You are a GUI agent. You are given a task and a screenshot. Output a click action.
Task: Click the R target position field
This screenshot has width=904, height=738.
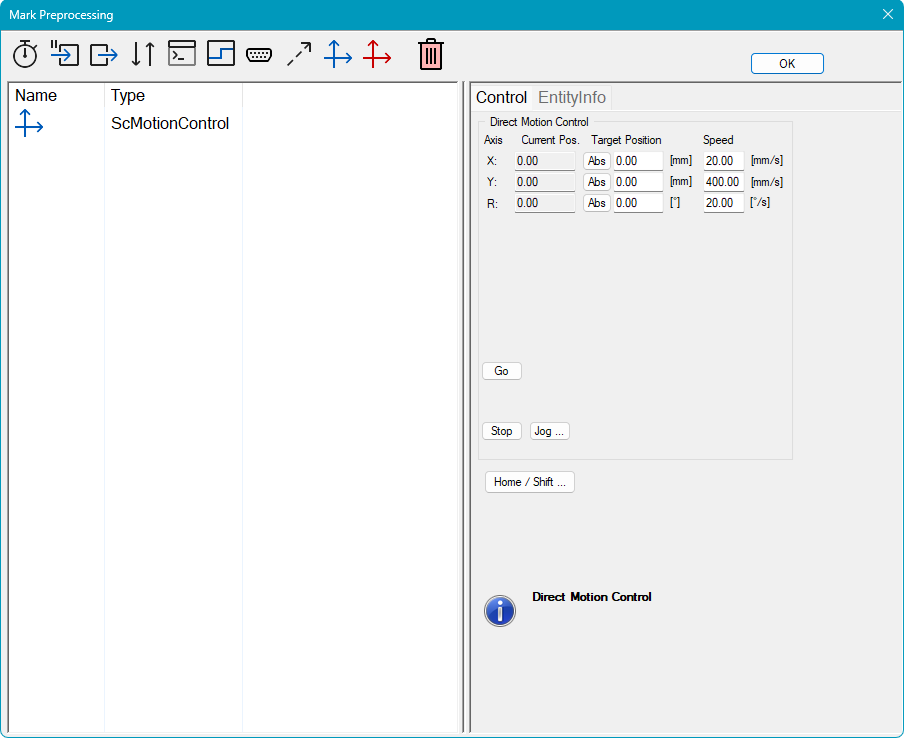coord(638,203)
